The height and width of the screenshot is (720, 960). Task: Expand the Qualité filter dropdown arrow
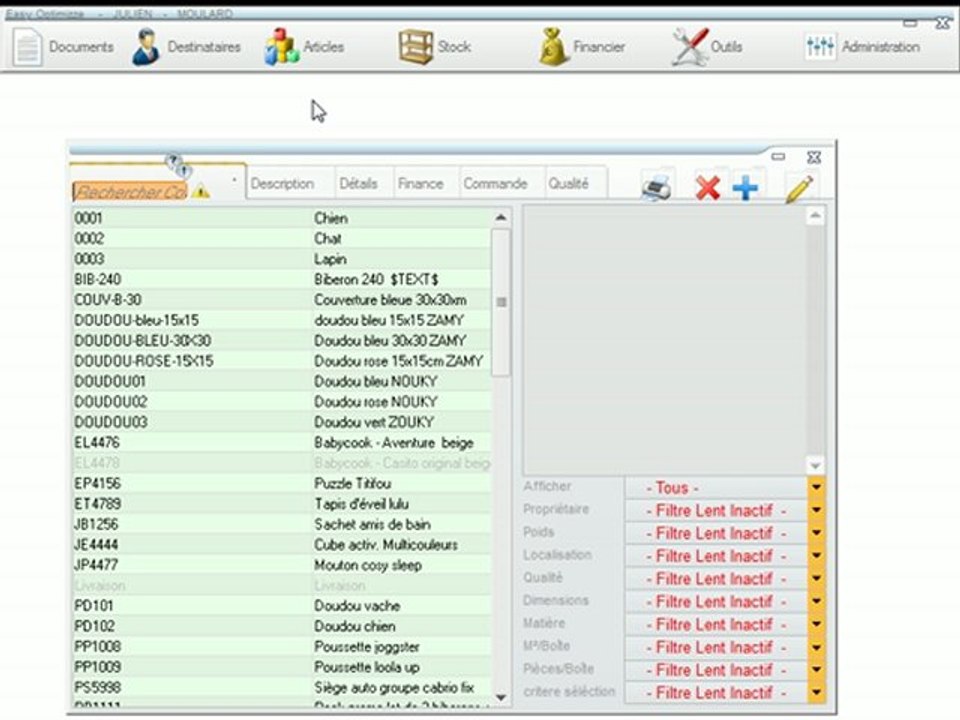point(816,579)
